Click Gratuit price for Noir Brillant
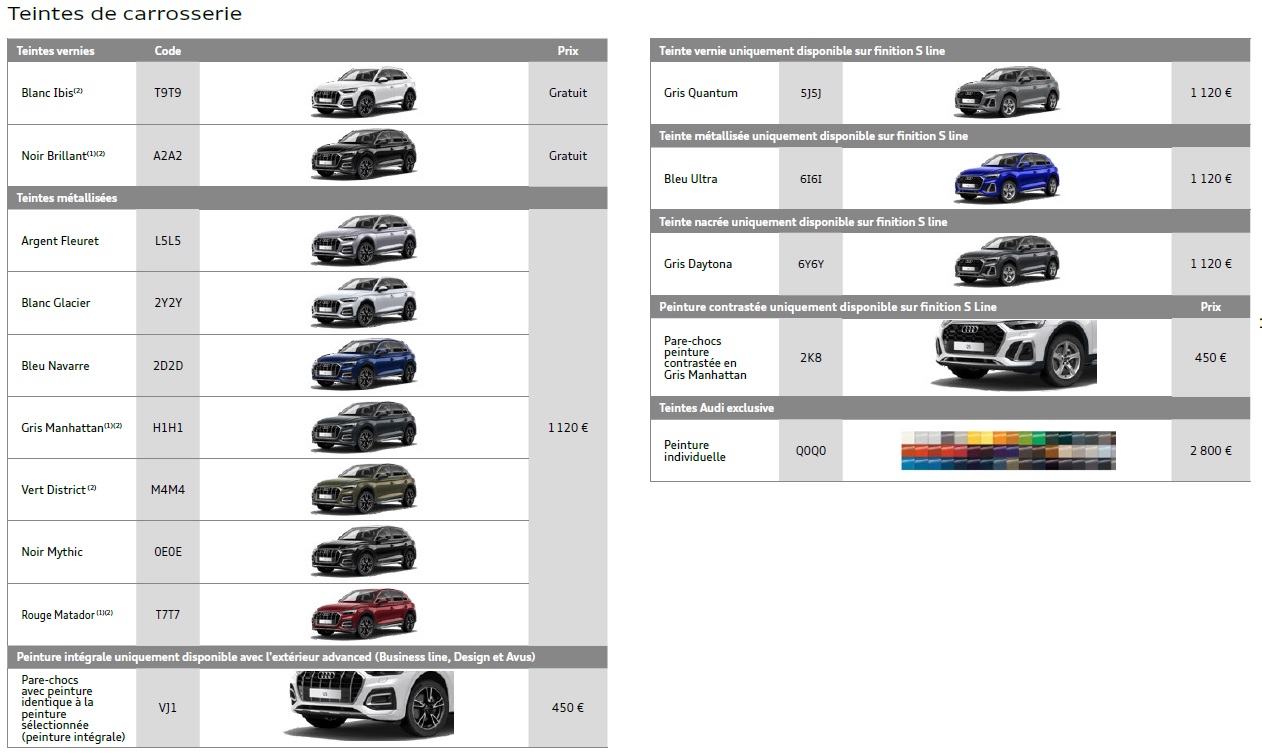 (x=568, y=156)
